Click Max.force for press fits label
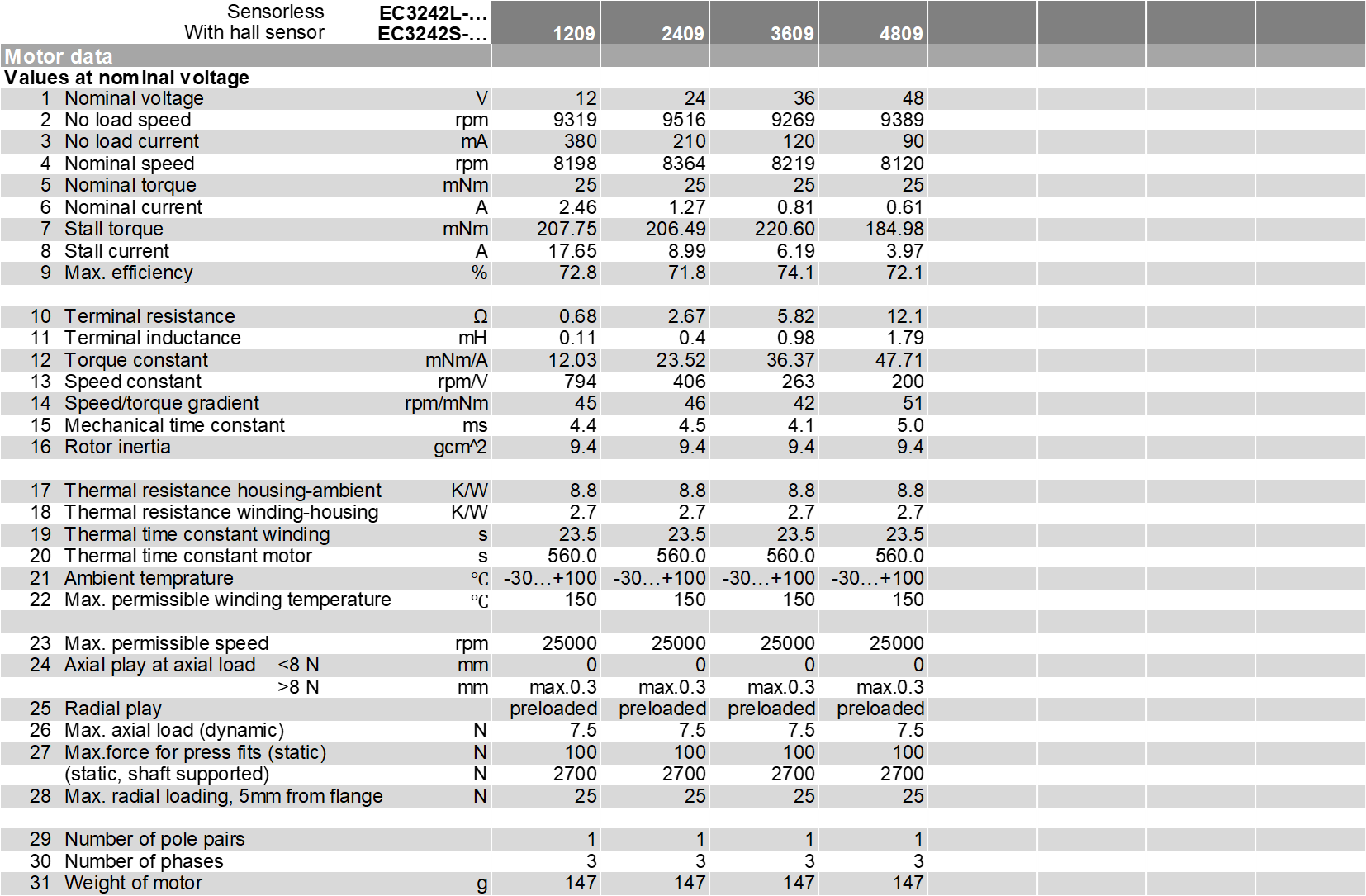The height and width of the screenshot is (896, 1366). point(195,752)
